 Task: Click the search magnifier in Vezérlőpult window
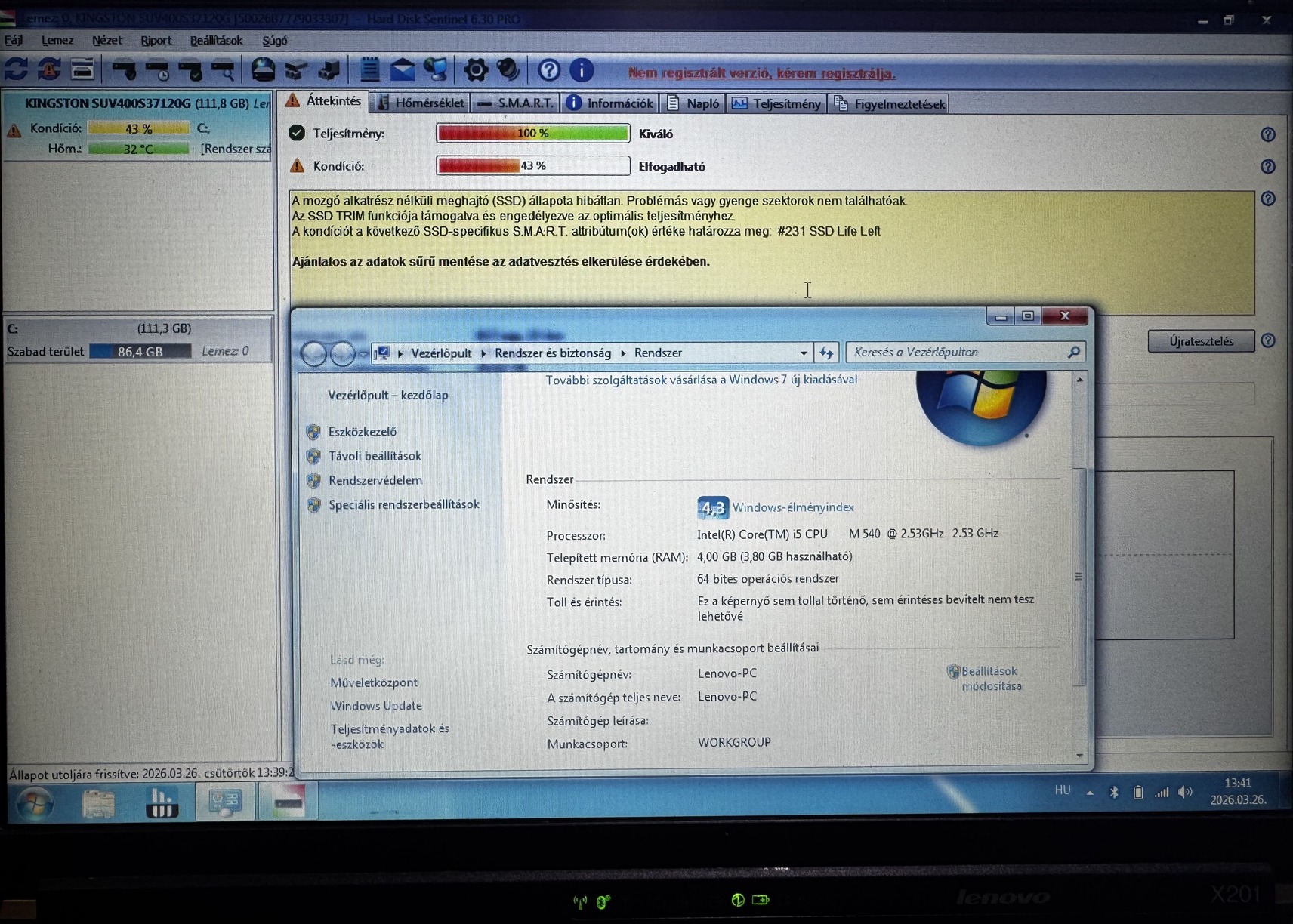[1073, 352]
